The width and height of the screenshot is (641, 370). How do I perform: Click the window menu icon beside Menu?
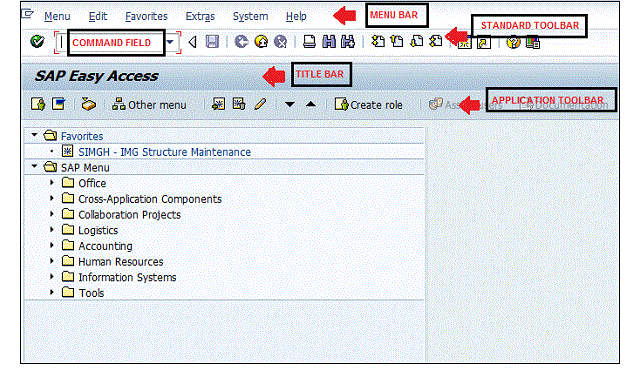(x=27, y=14)
